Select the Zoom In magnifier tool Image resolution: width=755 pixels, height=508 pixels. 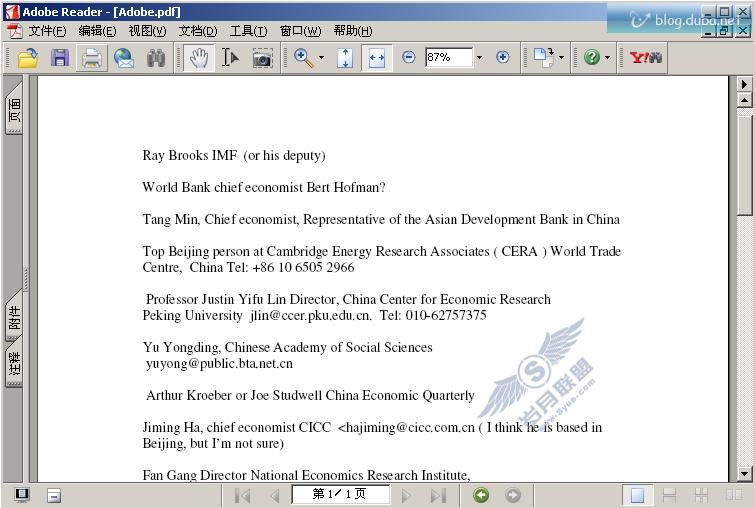(x=304, y=58)
